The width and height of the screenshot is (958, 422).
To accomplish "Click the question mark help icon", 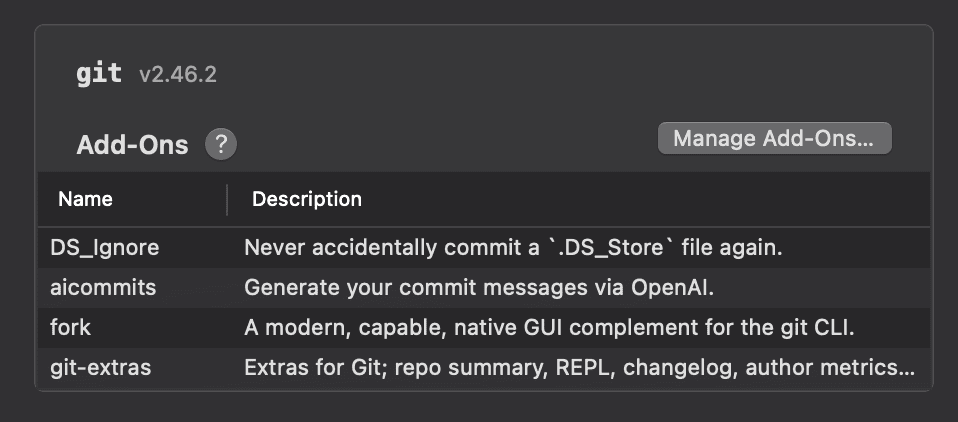I will (221, 144).
